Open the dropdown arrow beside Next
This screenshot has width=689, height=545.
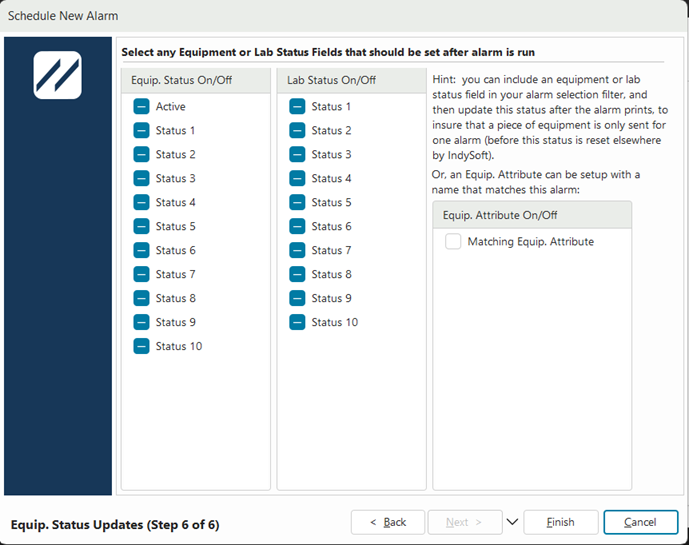click(x=512, y=522)
